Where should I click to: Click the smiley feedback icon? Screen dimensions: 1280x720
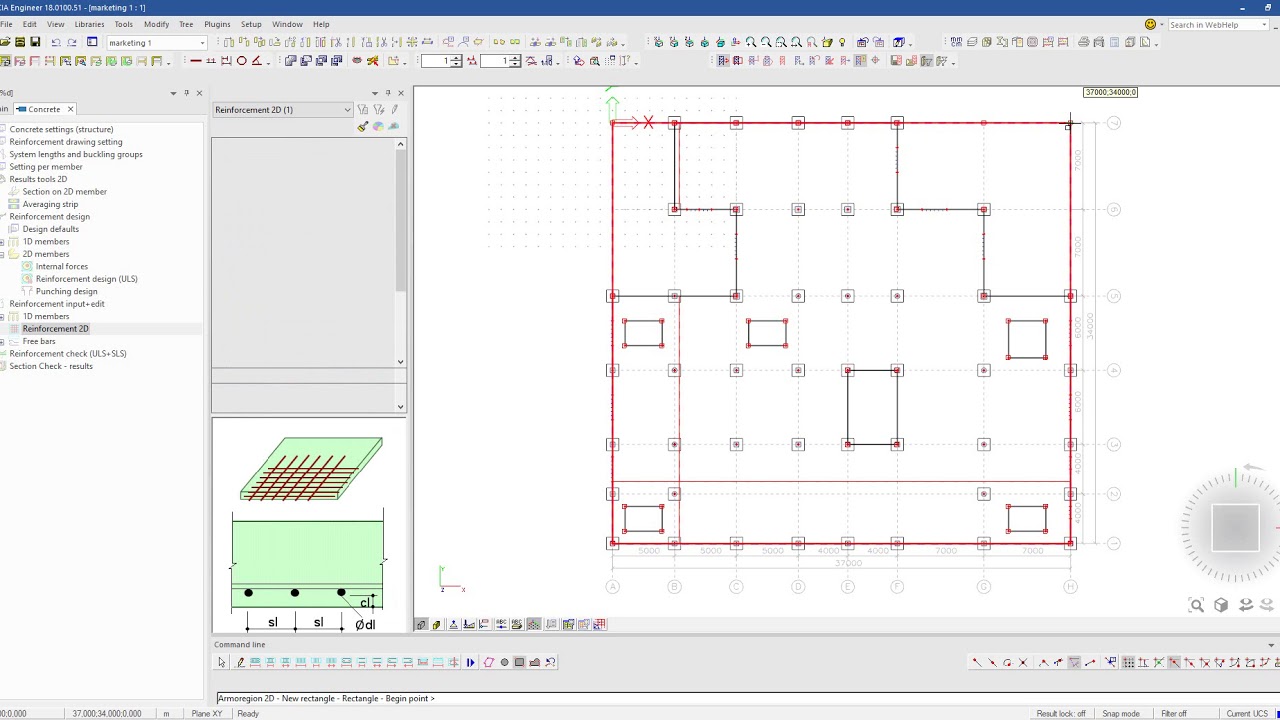1150,24
